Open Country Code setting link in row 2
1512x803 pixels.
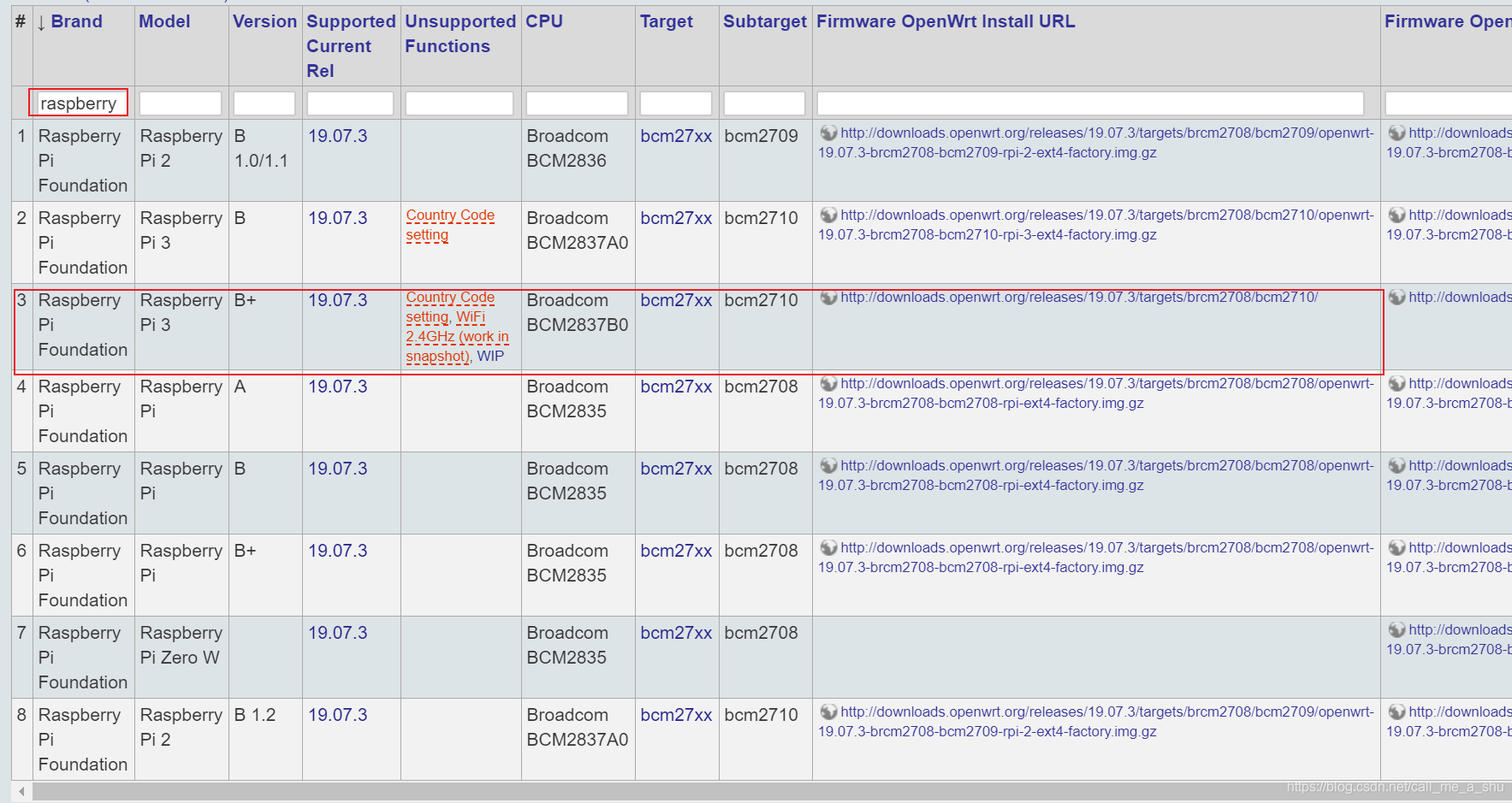tap(450, 225)
